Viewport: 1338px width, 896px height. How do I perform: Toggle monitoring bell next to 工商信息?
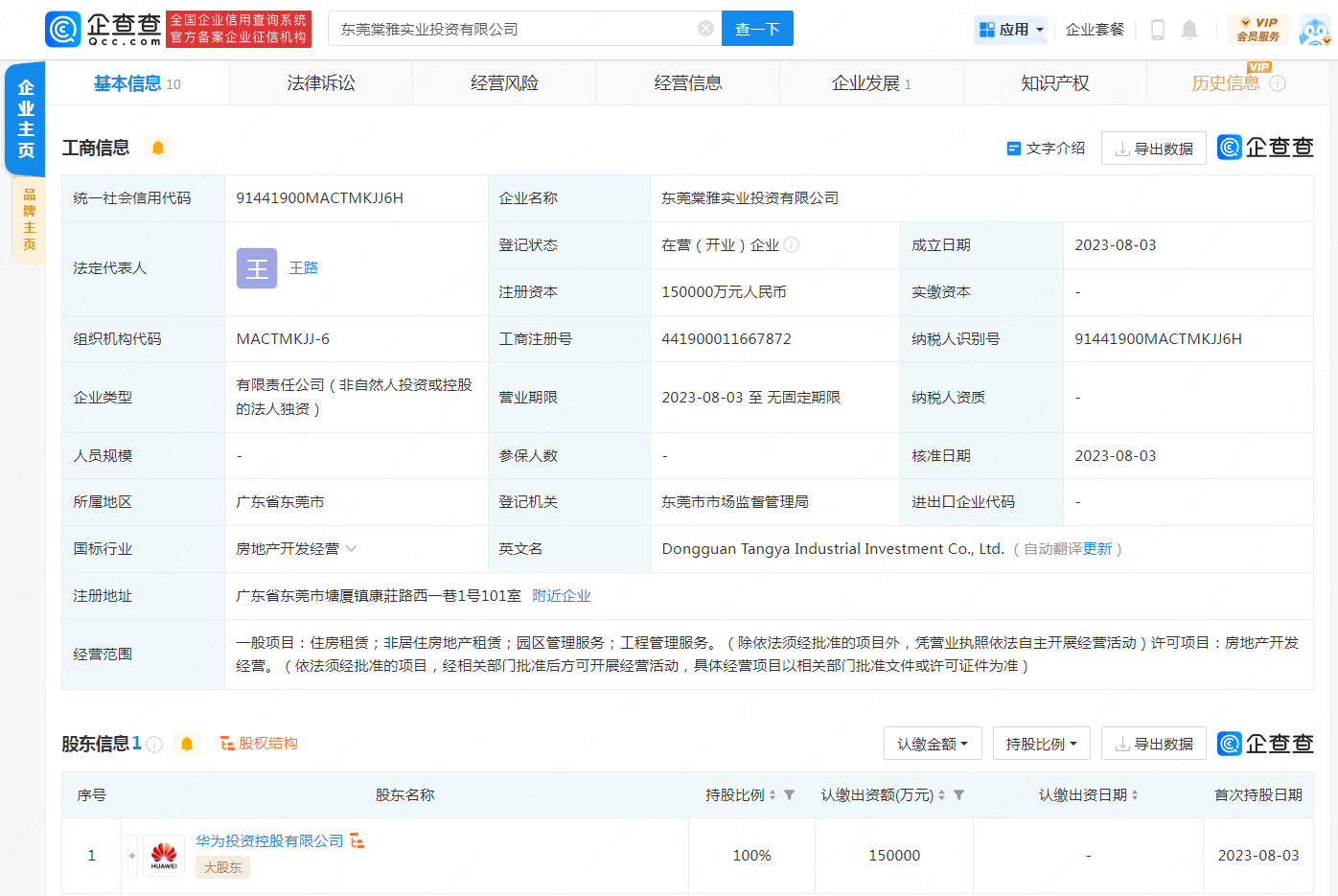tap(158, 148)
